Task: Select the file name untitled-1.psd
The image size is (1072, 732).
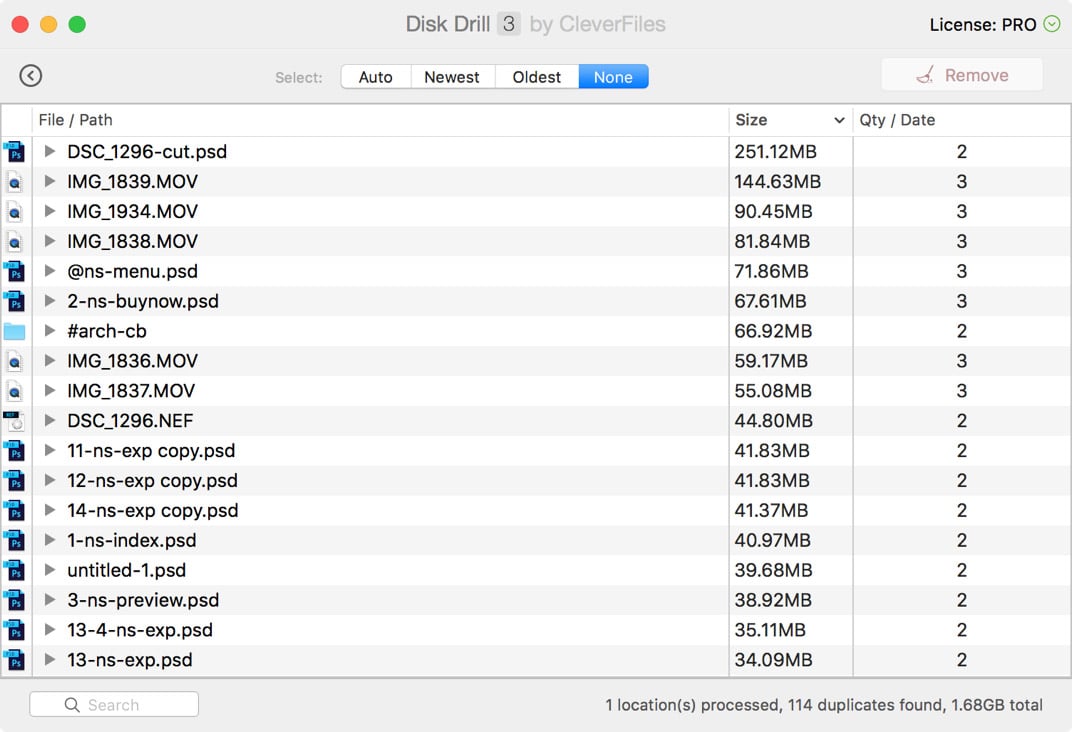Action: point(126,571)
